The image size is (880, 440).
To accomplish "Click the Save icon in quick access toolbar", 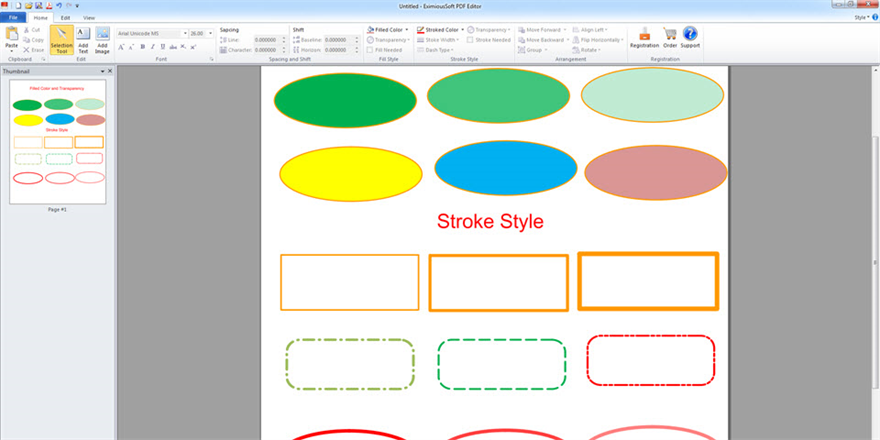I will coord(38,6).
